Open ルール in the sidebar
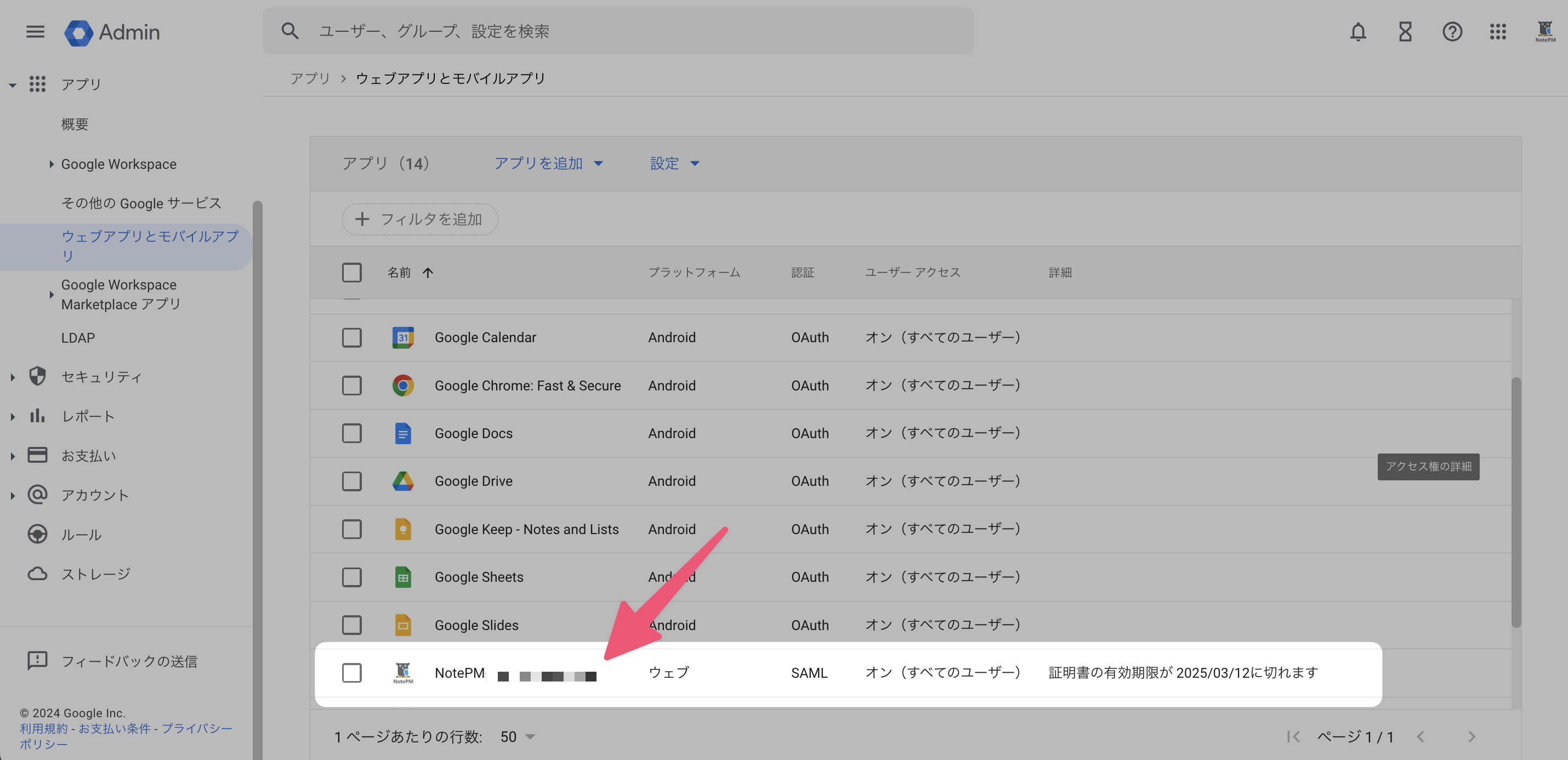 coord(81,535)
